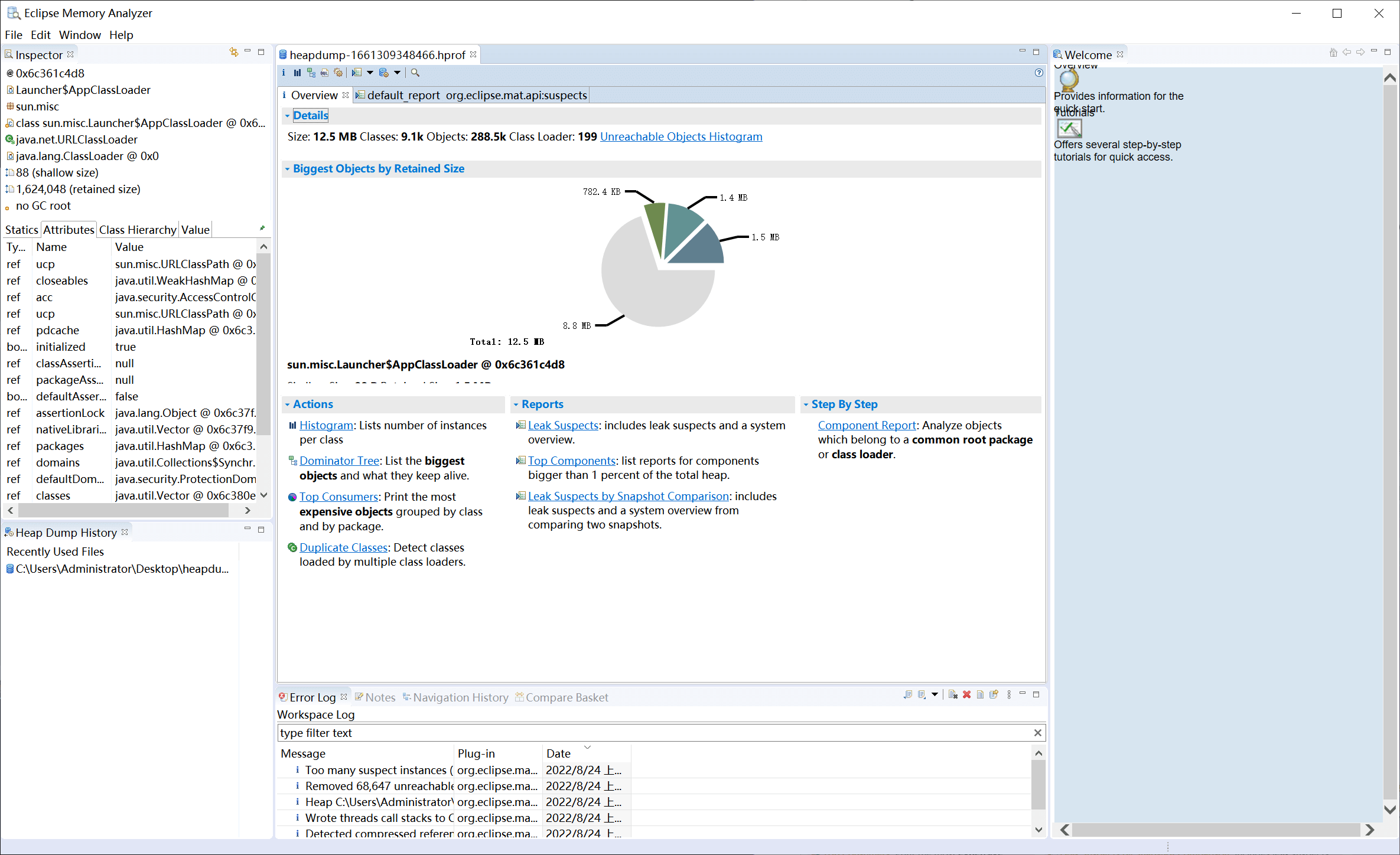This screenshot has height=855, width=1400.
Task: Click the back arrow in the Welcome pane
Action: tap(1347, 53)
